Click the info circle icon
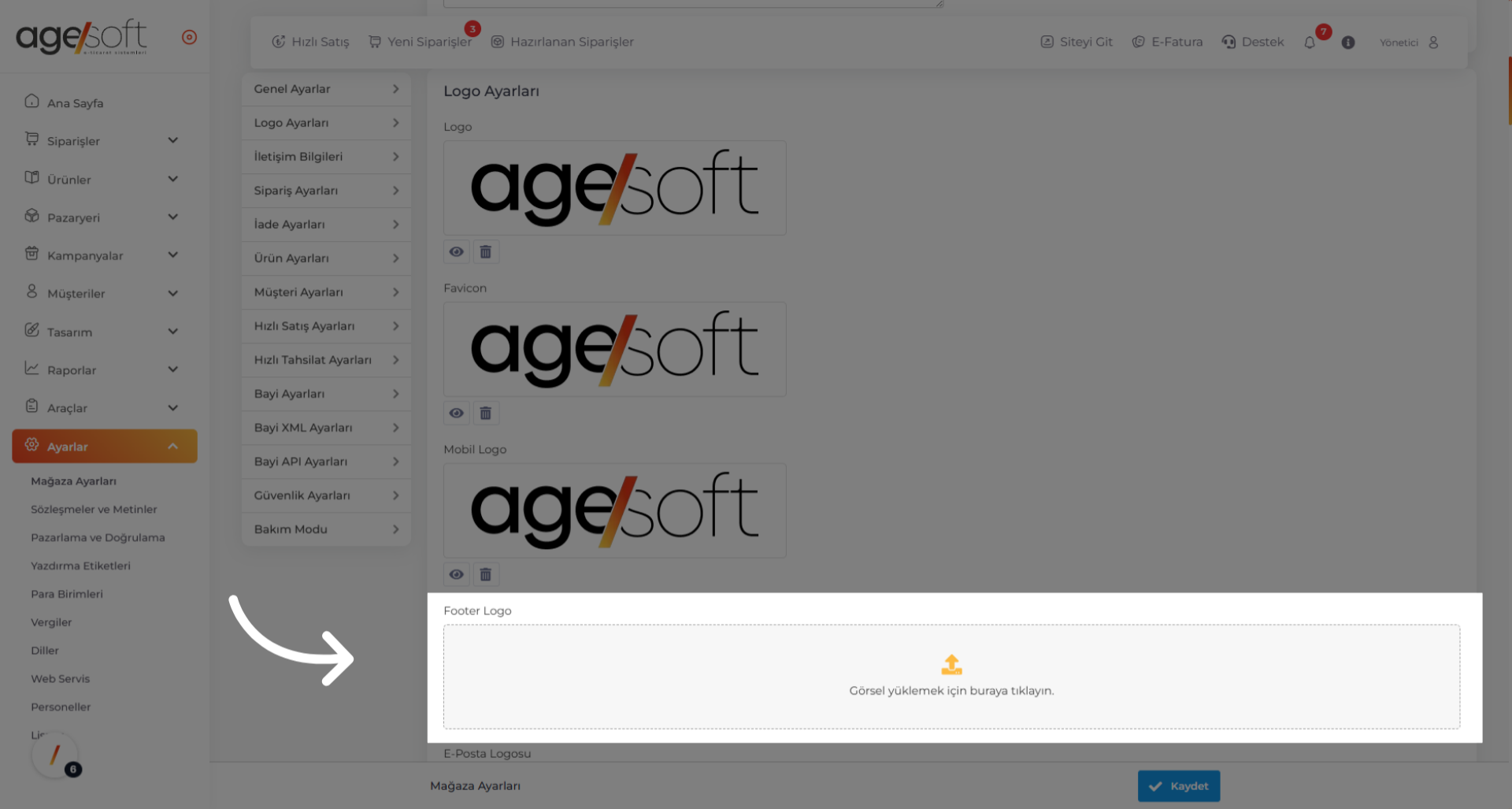 tap(1348, 43)
